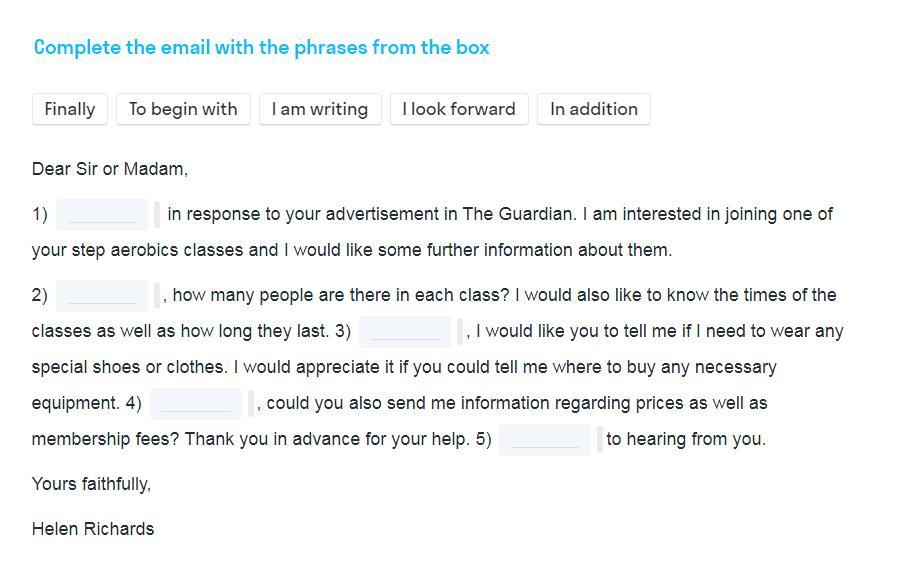This screenshot has height=567, width=914.
Task: Select the "Finally" phrase chip
Action: 70,109
